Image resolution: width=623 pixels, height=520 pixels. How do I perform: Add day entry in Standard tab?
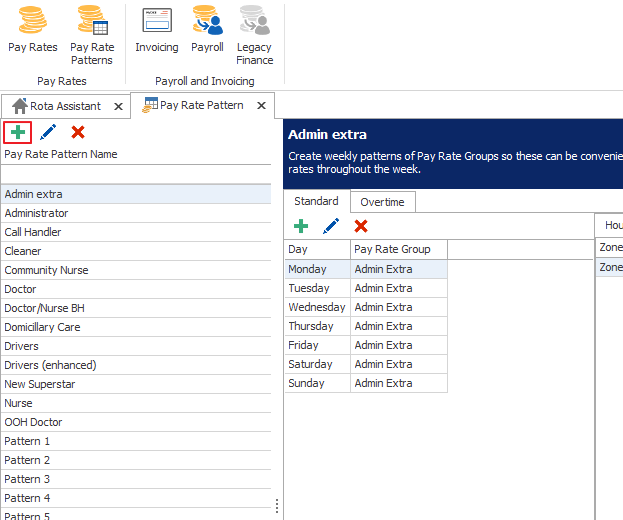(x=301, y=226)
